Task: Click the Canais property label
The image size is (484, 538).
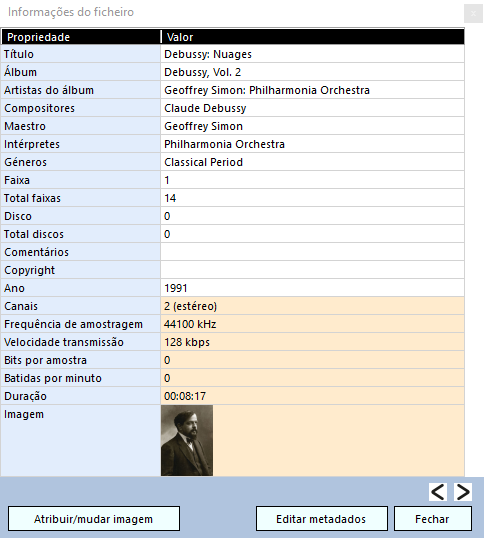Action: point(21,306)
